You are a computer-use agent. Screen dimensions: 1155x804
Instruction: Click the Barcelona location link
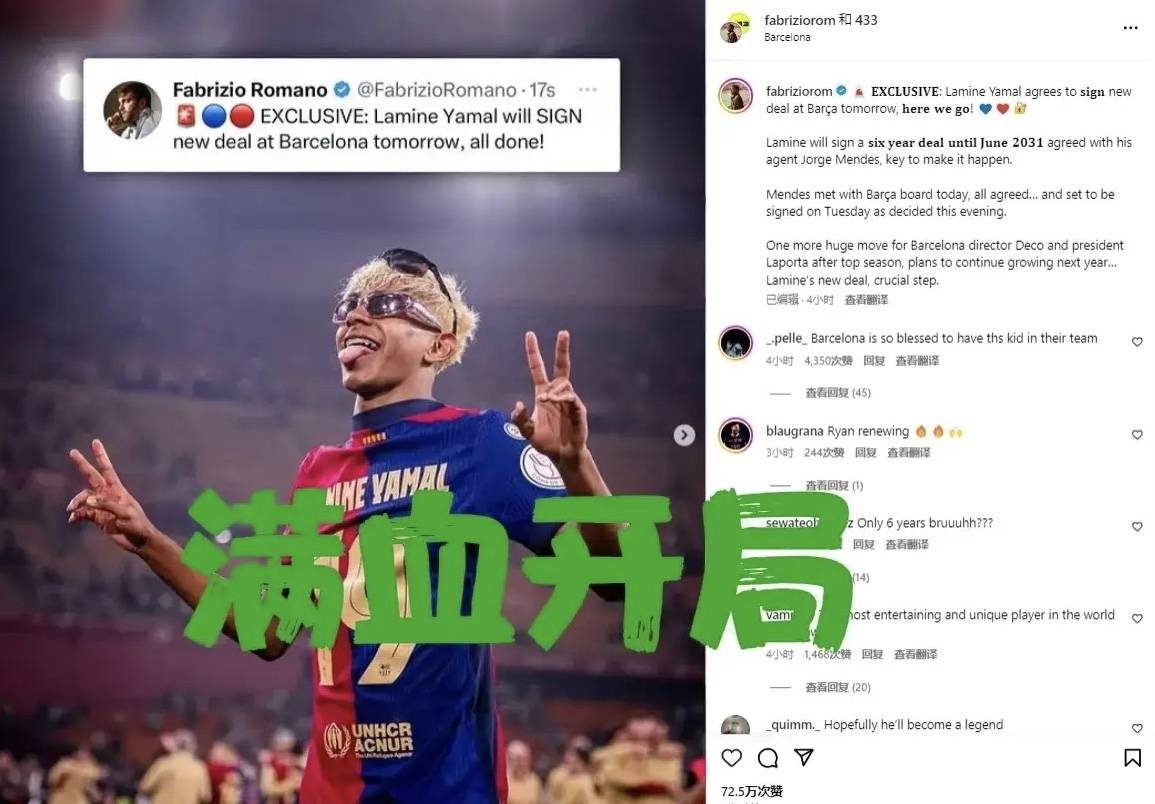[787, 37]
